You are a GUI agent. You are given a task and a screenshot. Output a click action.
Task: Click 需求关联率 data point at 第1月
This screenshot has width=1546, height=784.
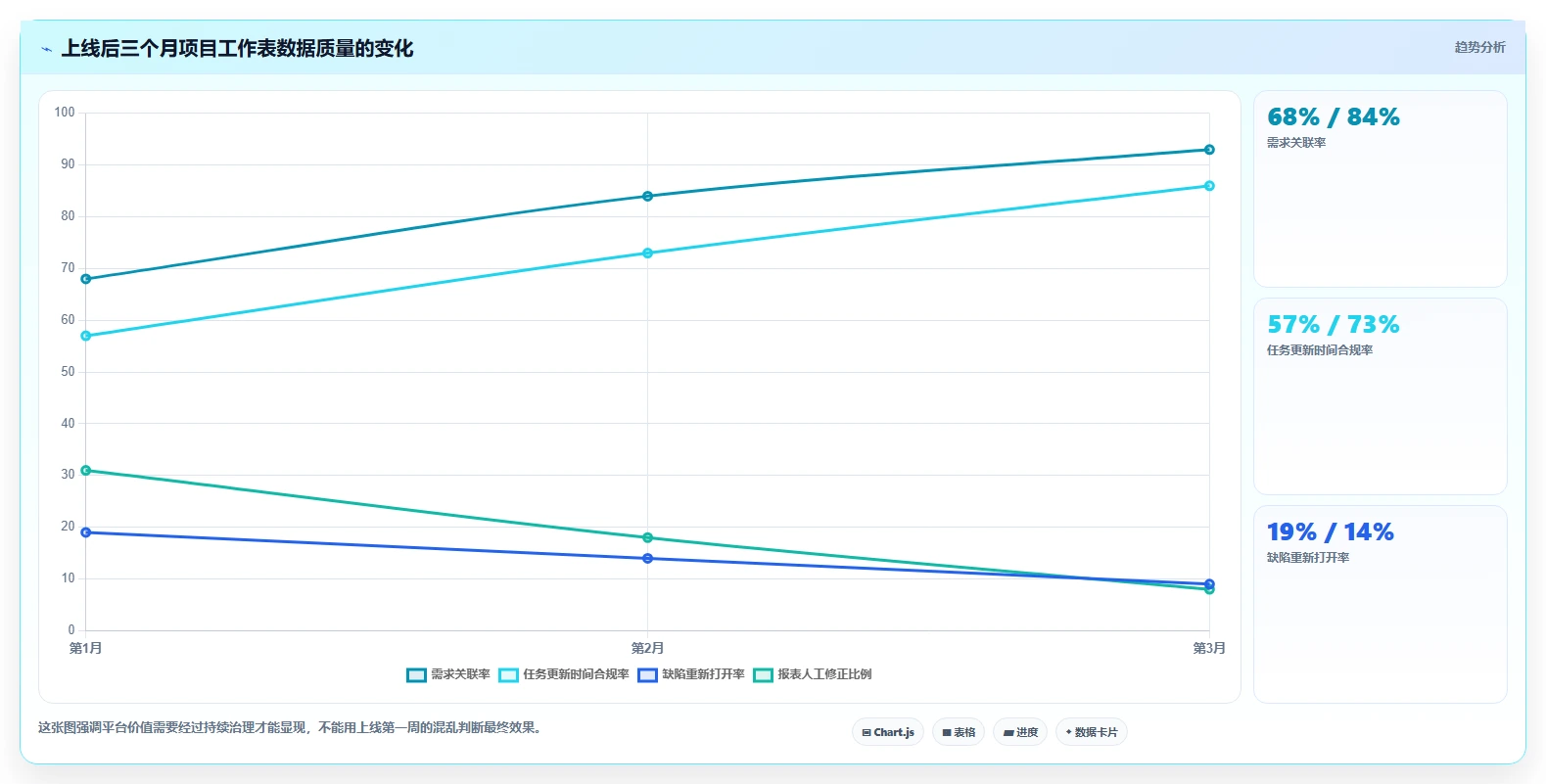pos(86,279)
